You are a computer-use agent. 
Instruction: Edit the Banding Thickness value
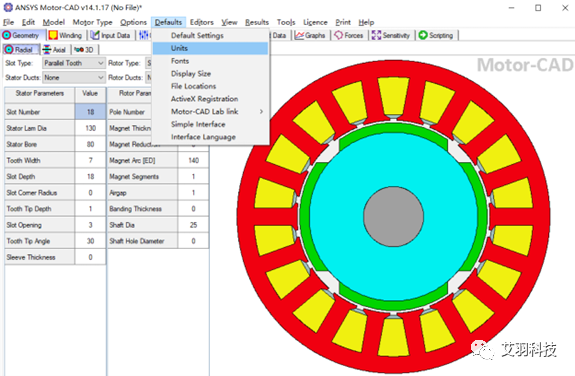(x=193, y=209)
